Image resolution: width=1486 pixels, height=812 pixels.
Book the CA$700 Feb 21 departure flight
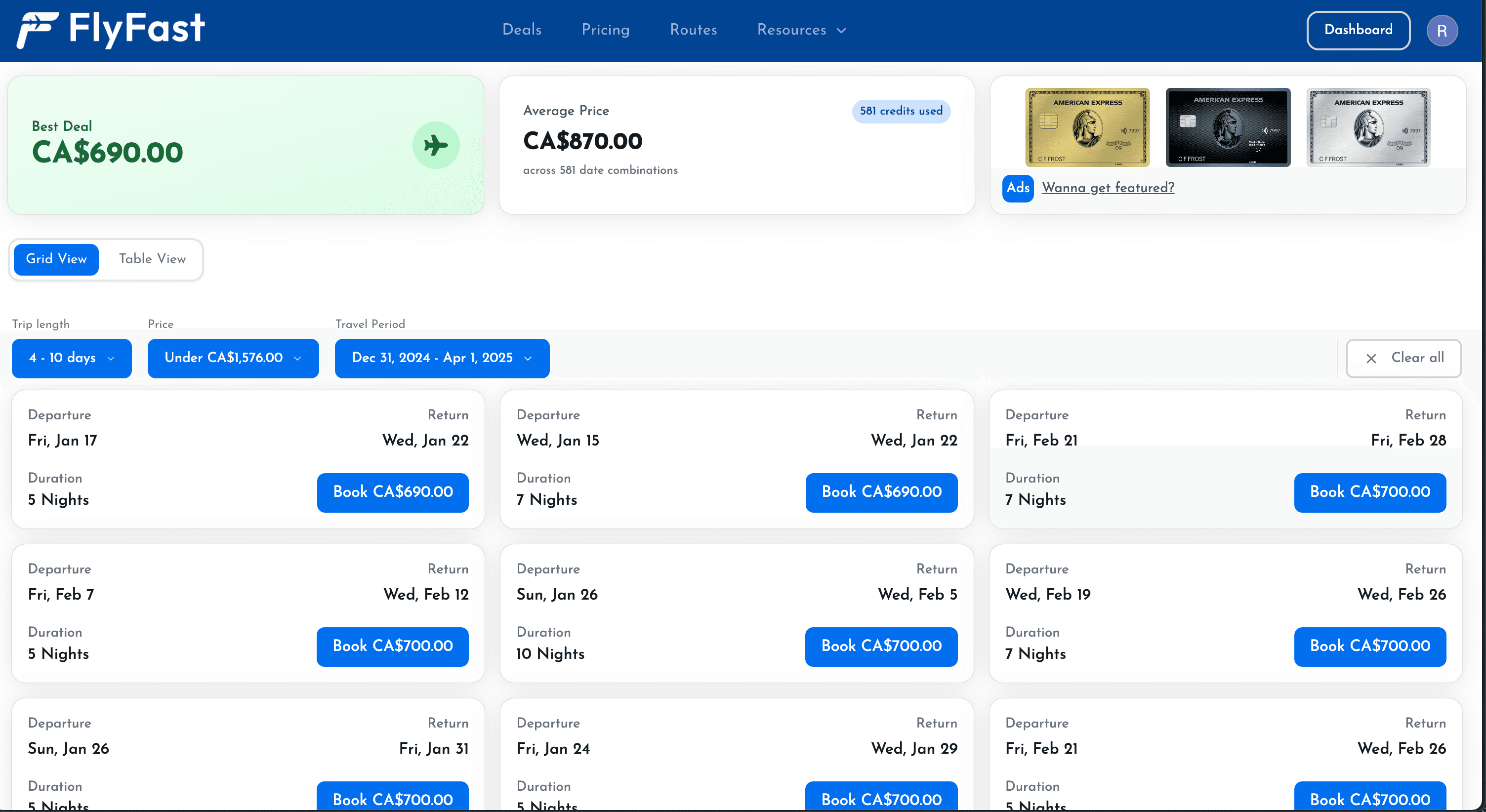(1370, 492)
